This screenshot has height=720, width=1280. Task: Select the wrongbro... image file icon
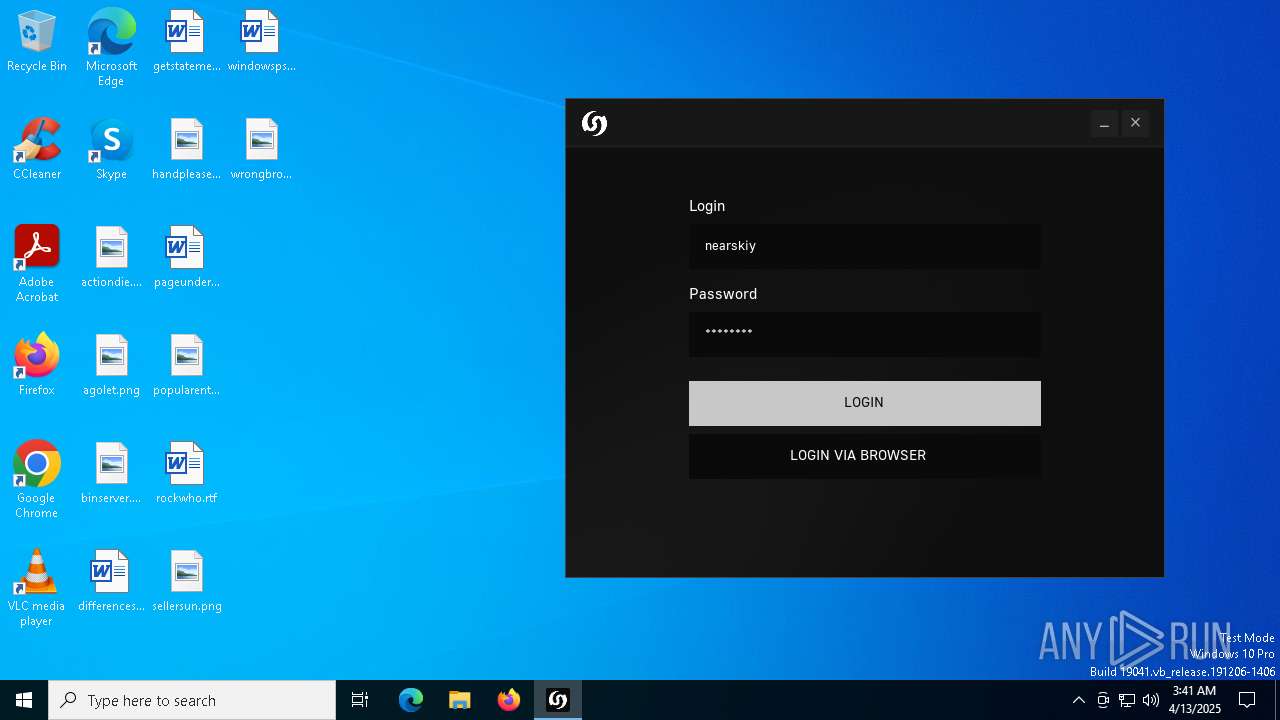pyautogui.click(x=261, y=150)
